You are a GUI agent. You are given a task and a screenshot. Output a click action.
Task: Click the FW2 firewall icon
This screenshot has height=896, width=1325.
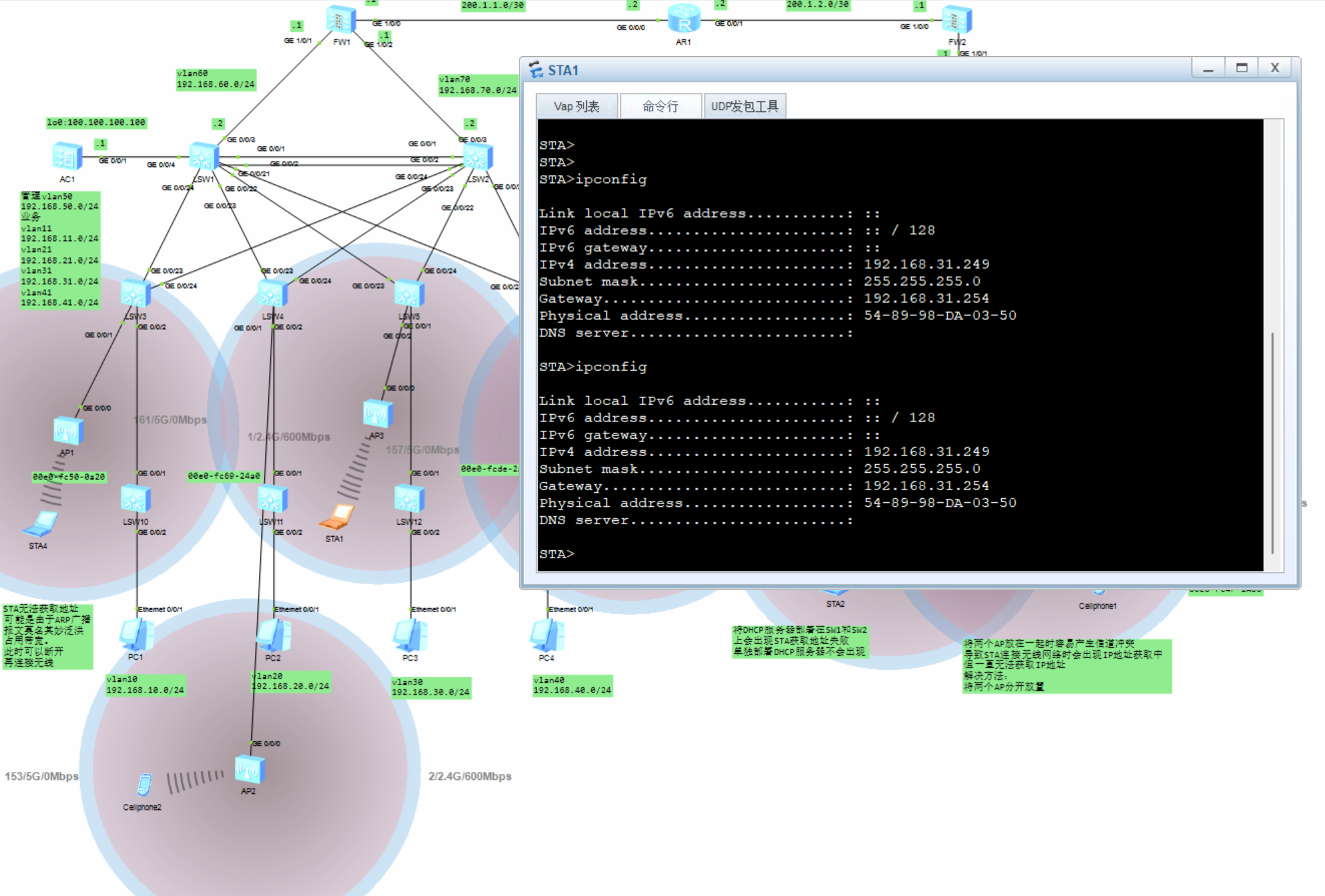click(957, 20)
